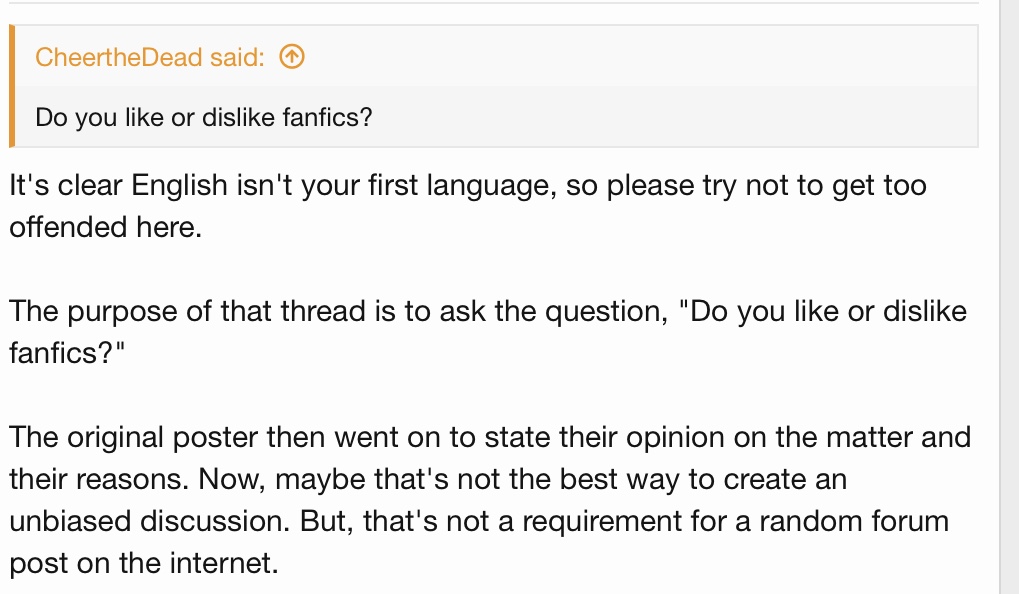Click the sentence starting "It's clear English"
Viewport: 1019px width, 594px height.
(300, 186)
